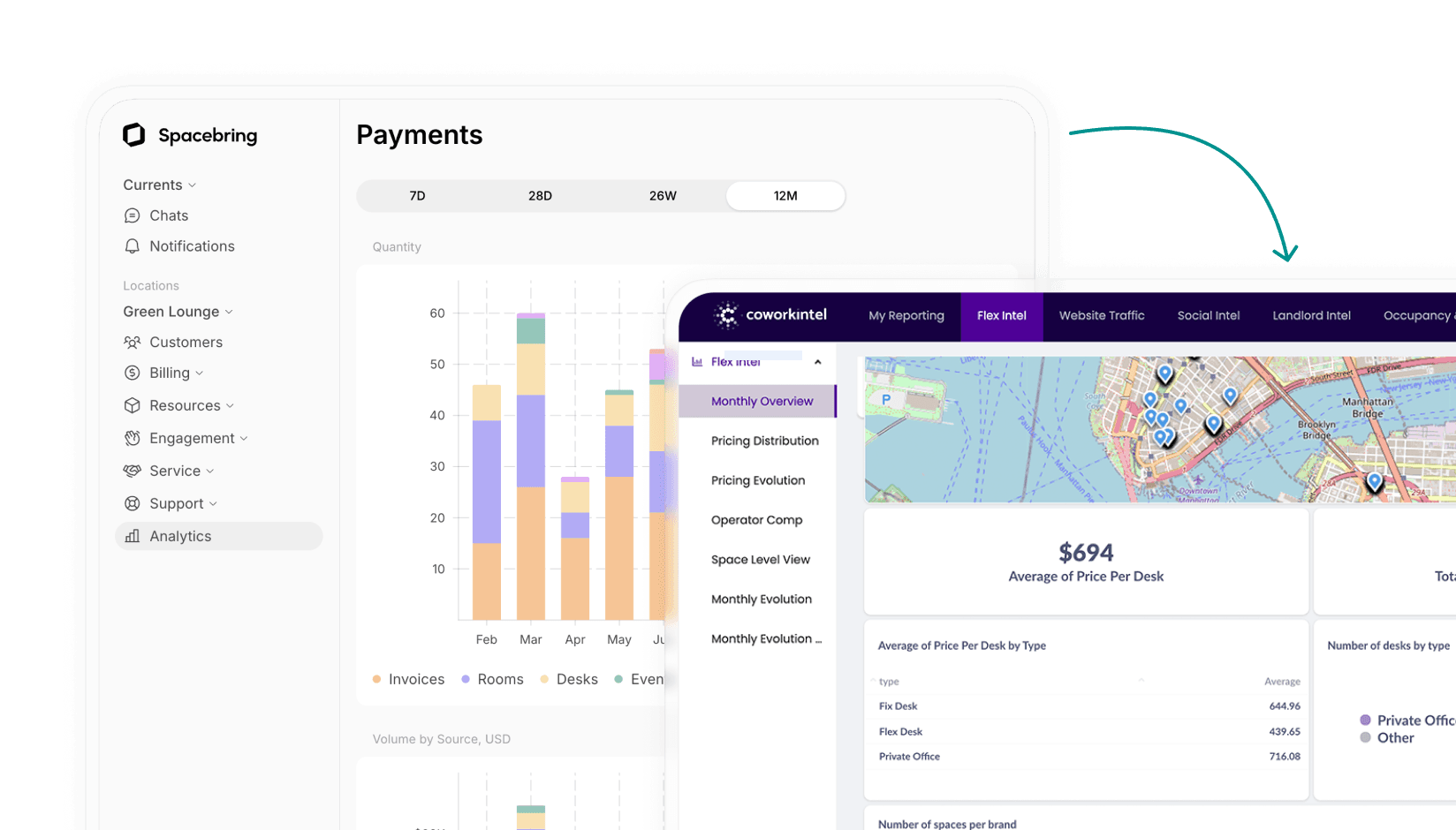Click the Engagement hands icon
Image resolution: width=1456 pixels, height=830 pixels.
[133, 438]
